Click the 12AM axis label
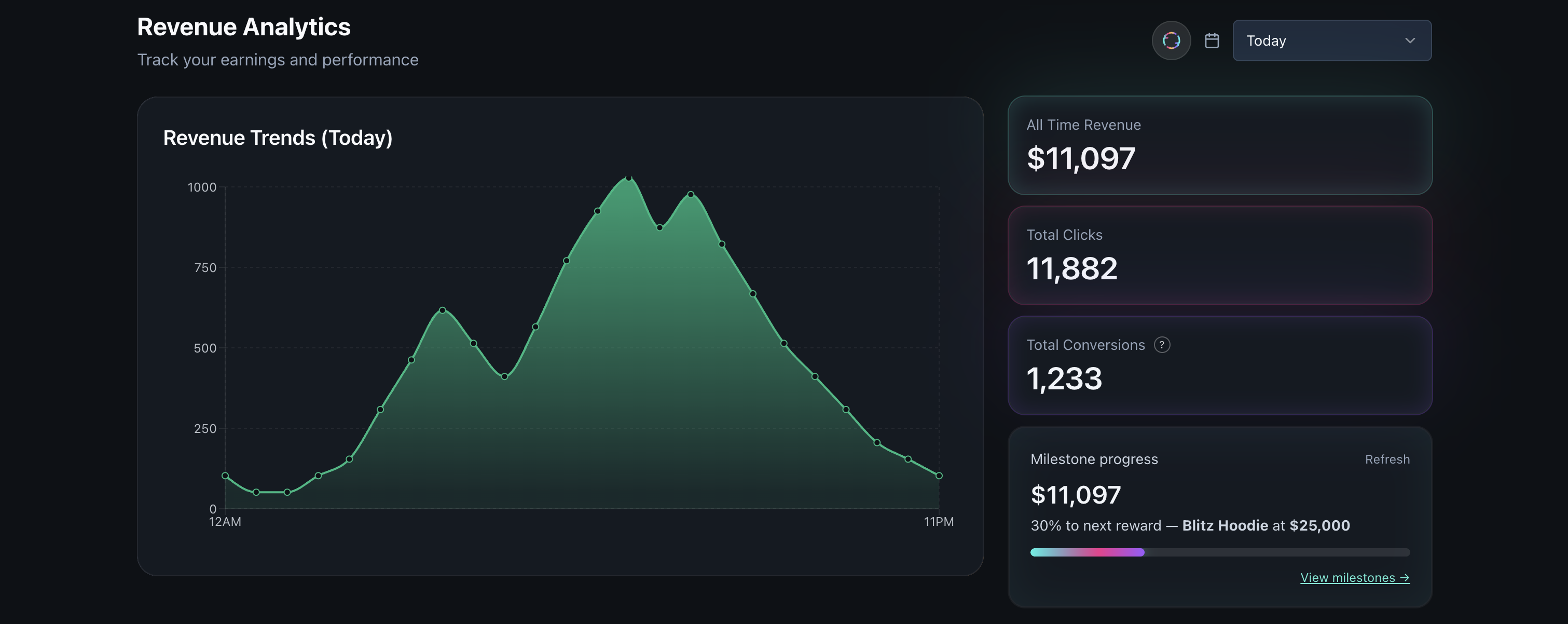 point(225,522)
